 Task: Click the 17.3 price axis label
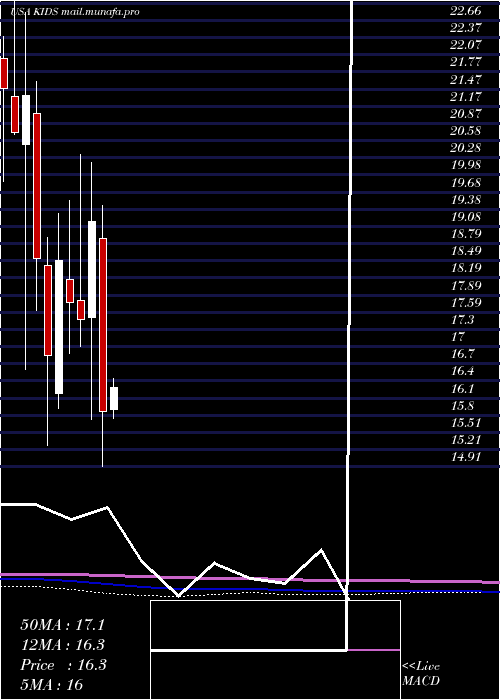click(x=462, y=320)
